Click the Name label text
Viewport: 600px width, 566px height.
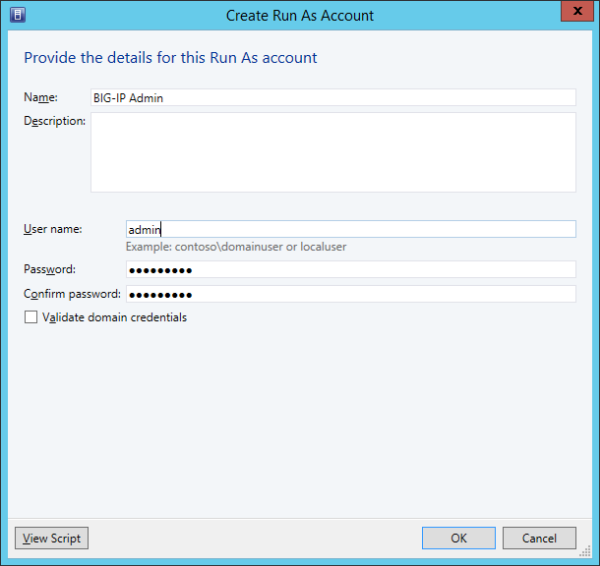click(41, 97)
